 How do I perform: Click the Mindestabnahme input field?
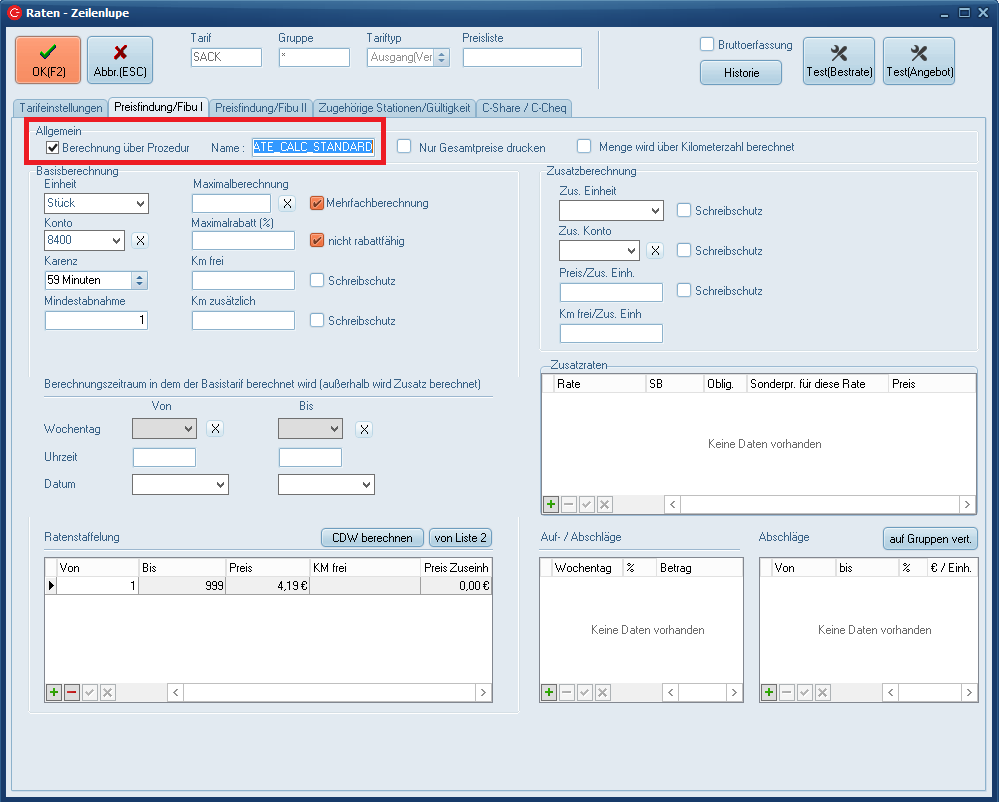tap(96, 320)
